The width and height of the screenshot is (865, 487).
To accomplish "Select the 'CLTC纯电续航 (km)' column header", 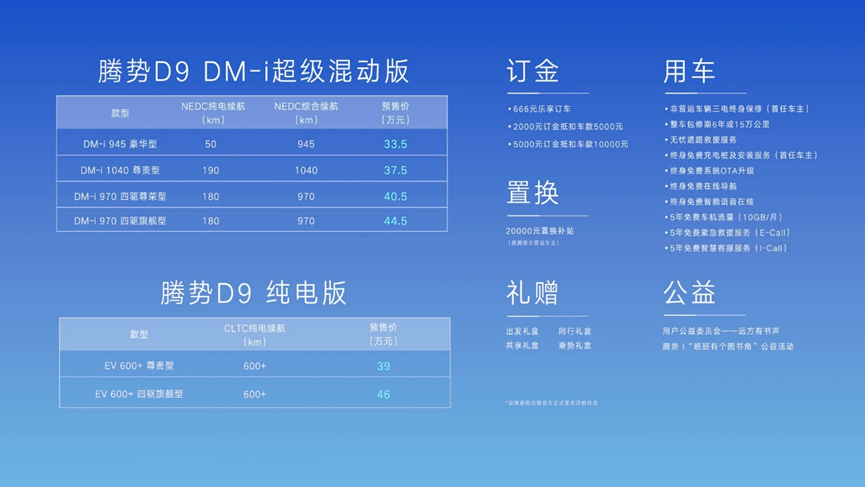I will pos(255,335).
